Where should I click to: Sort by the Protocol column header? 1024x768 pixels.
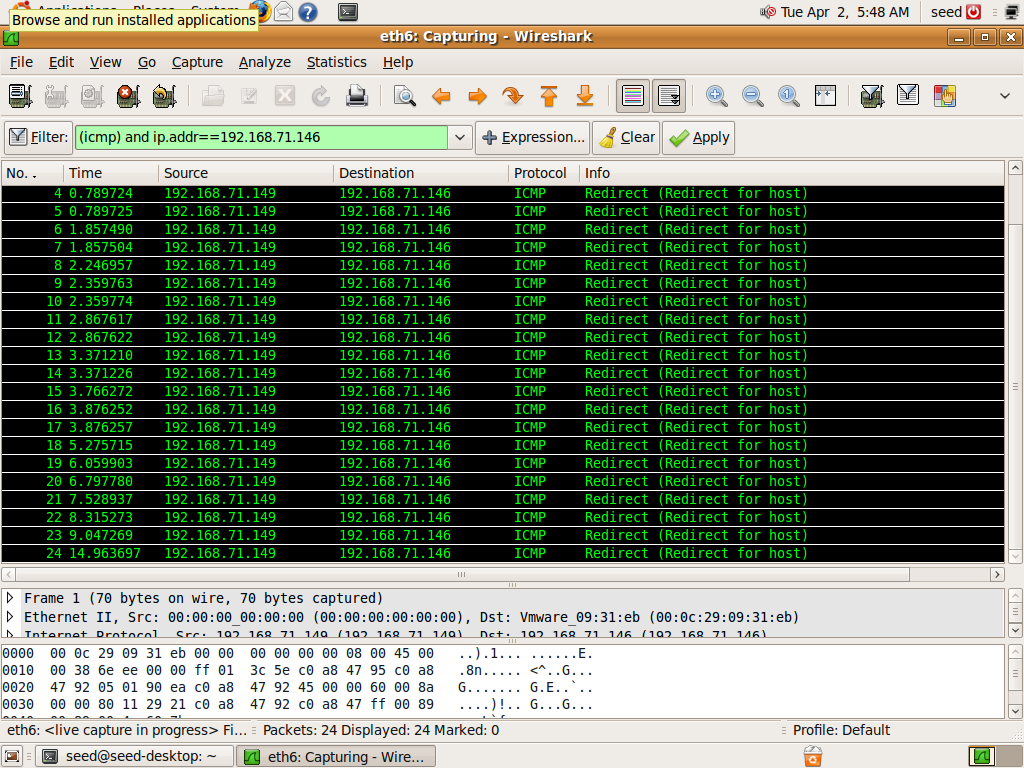point(543,173)
